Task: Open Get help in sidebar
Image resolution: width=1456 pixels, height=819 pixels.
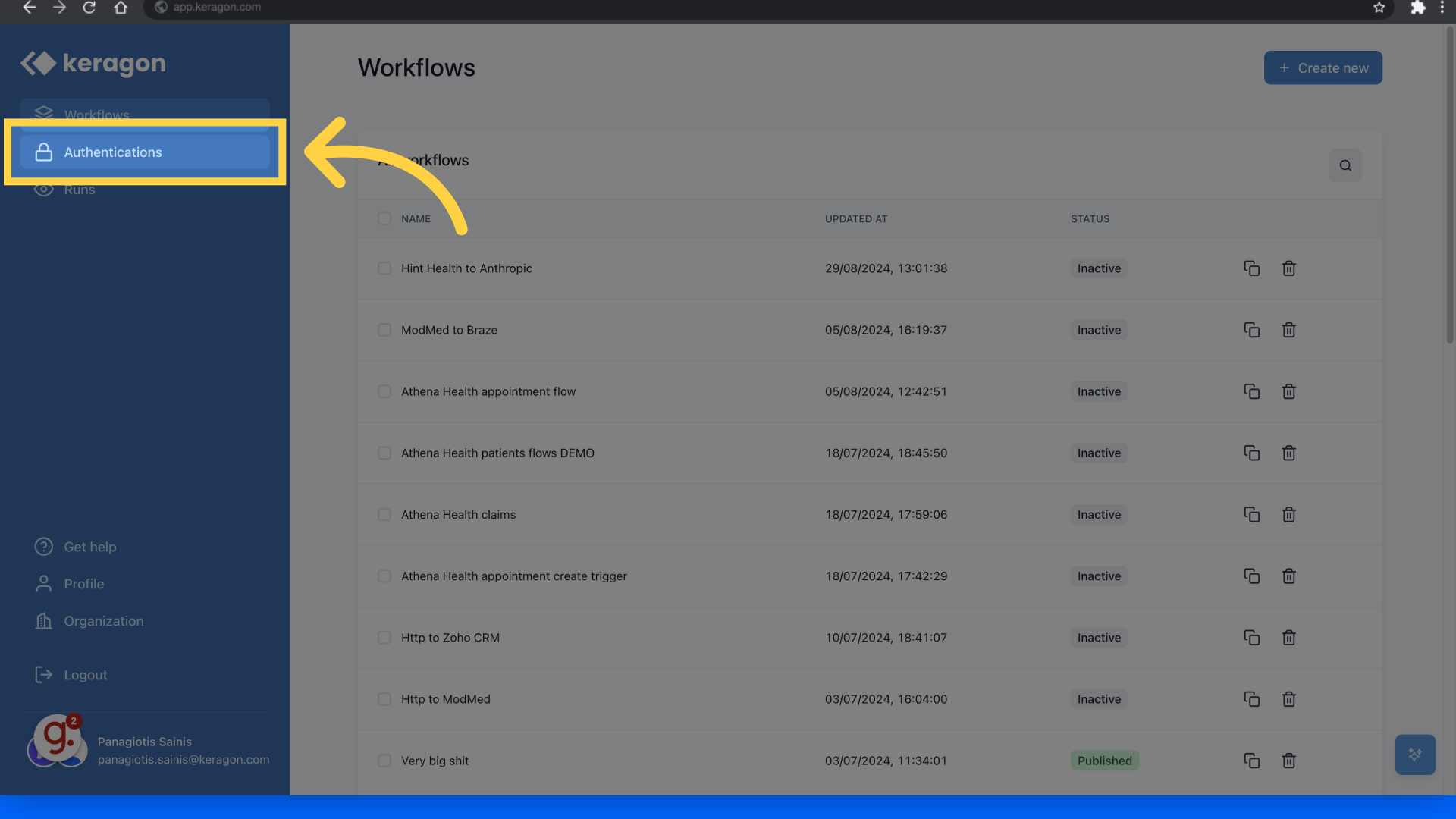Action: pos(75,547)
